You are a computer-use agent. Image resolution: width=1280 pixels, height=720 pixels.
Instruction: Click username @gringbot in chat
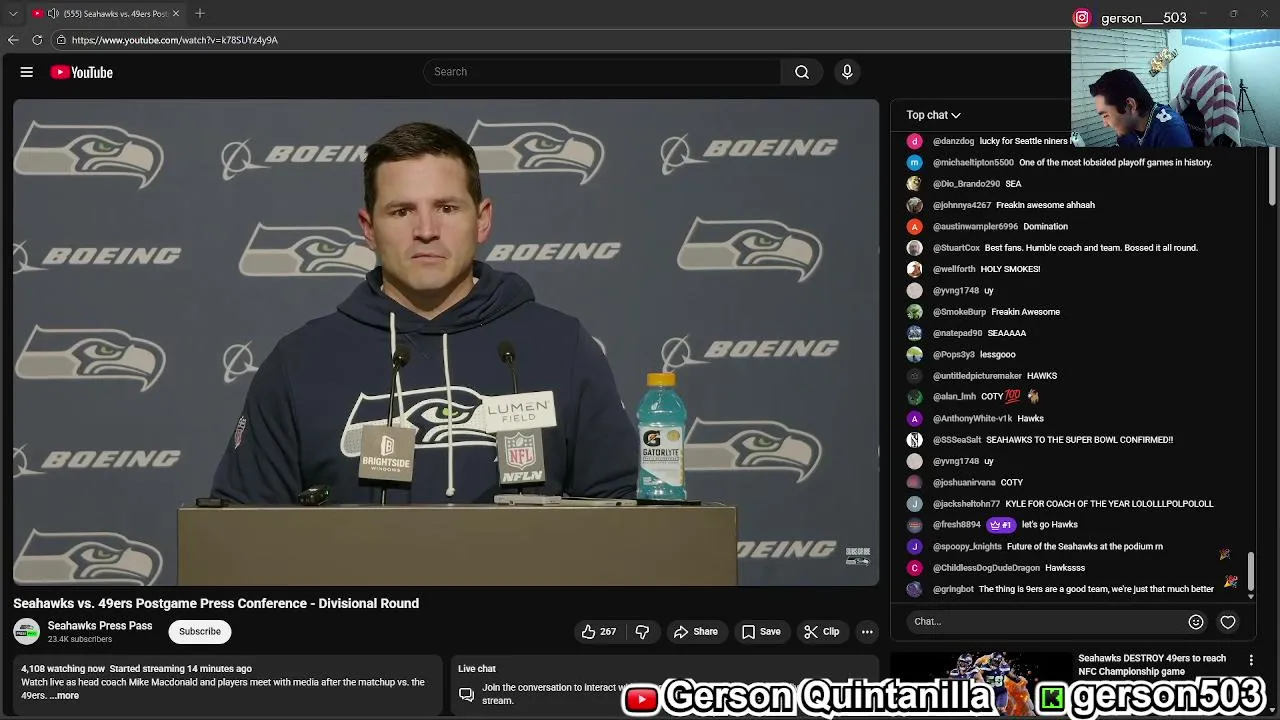pyautogui.click(x=953, y=589)
